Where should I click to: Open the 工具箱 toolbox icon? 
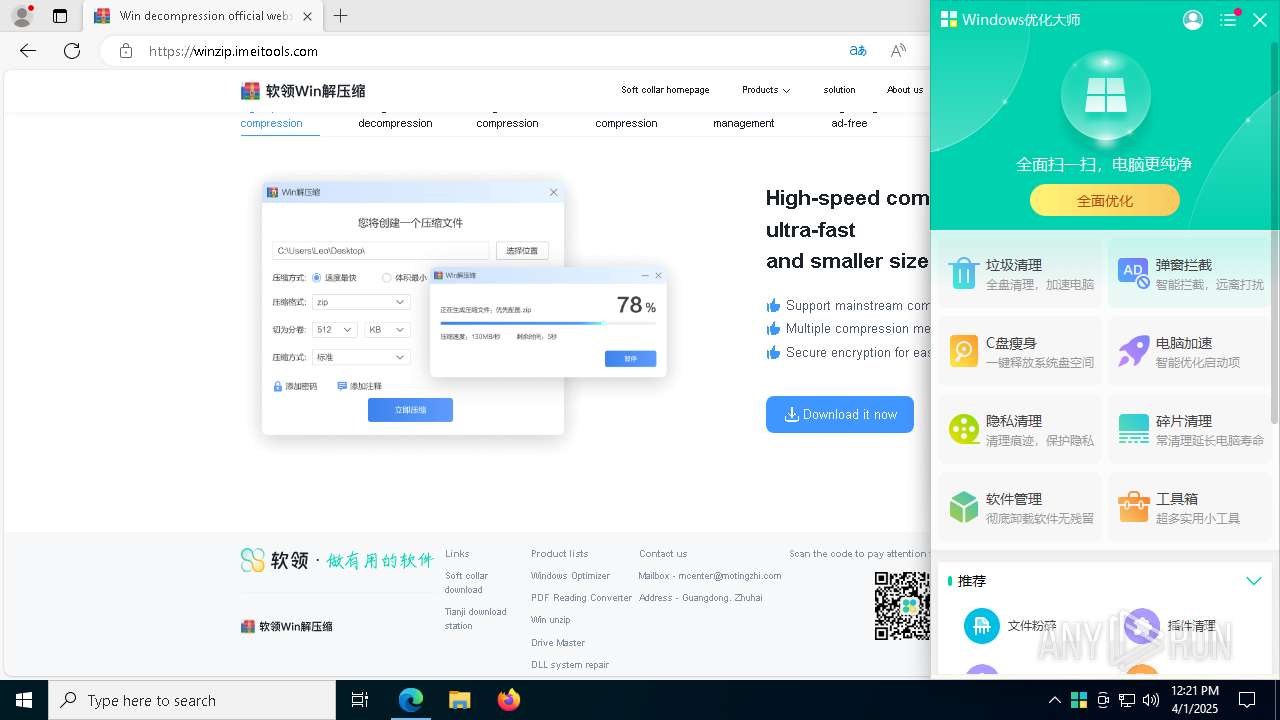(x=1133, y=507)
